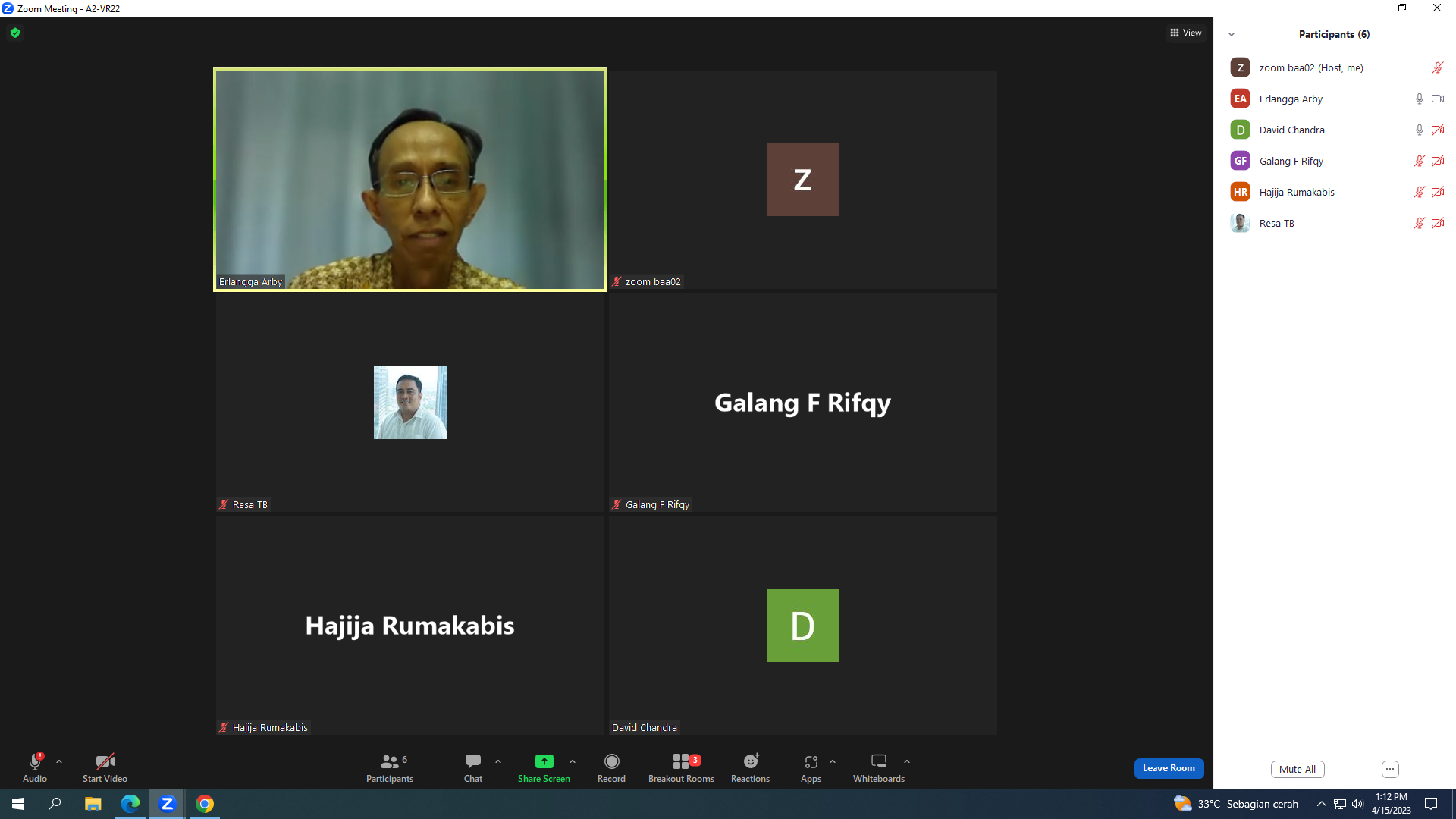Click Mute All in participants panel
The height and width of the screenshot is (819, 1456).
[1298, 769]
